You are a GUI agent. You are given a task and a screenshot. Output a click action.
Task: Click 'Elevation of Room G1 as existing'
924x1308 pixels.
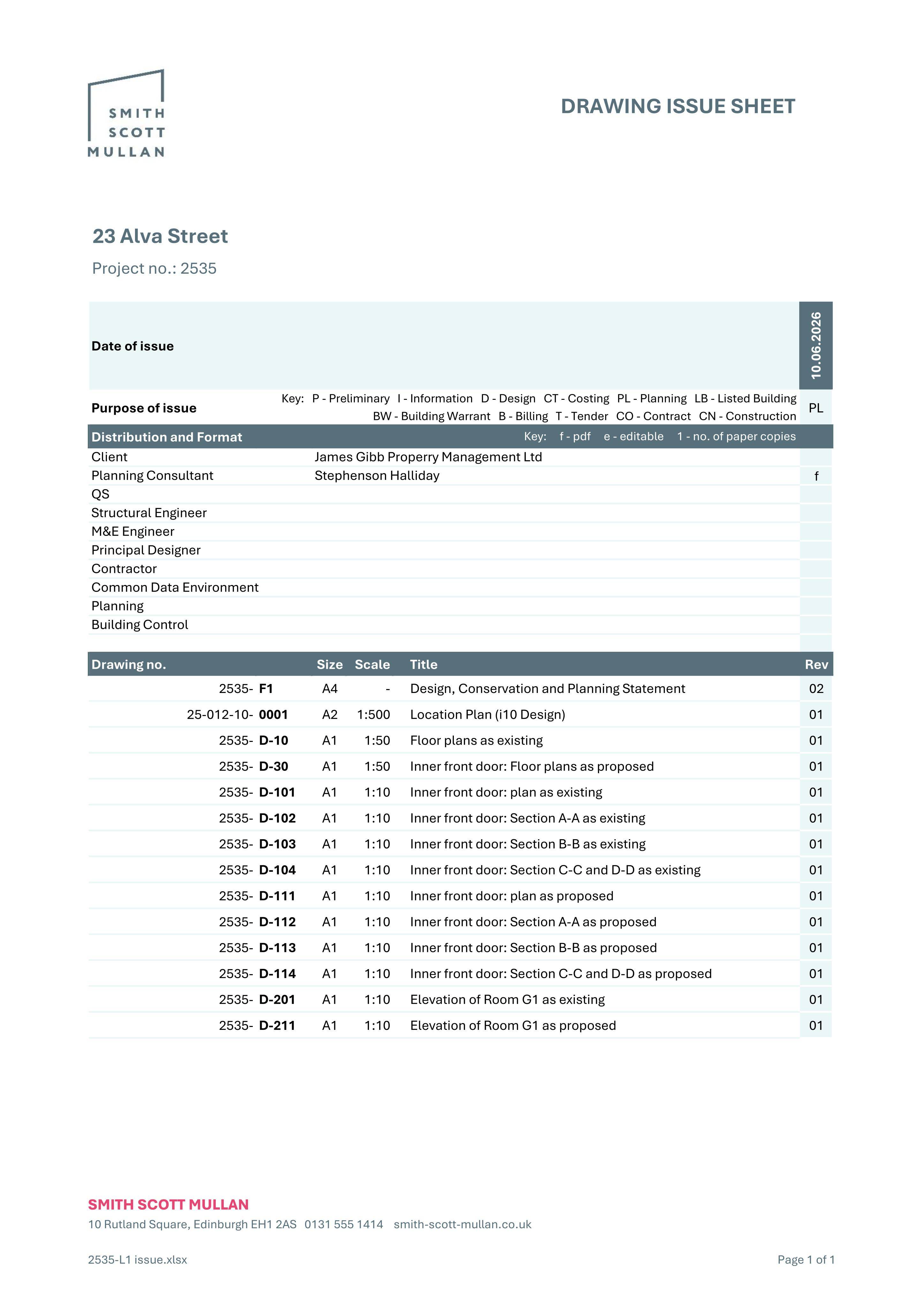pos(507,1000)
